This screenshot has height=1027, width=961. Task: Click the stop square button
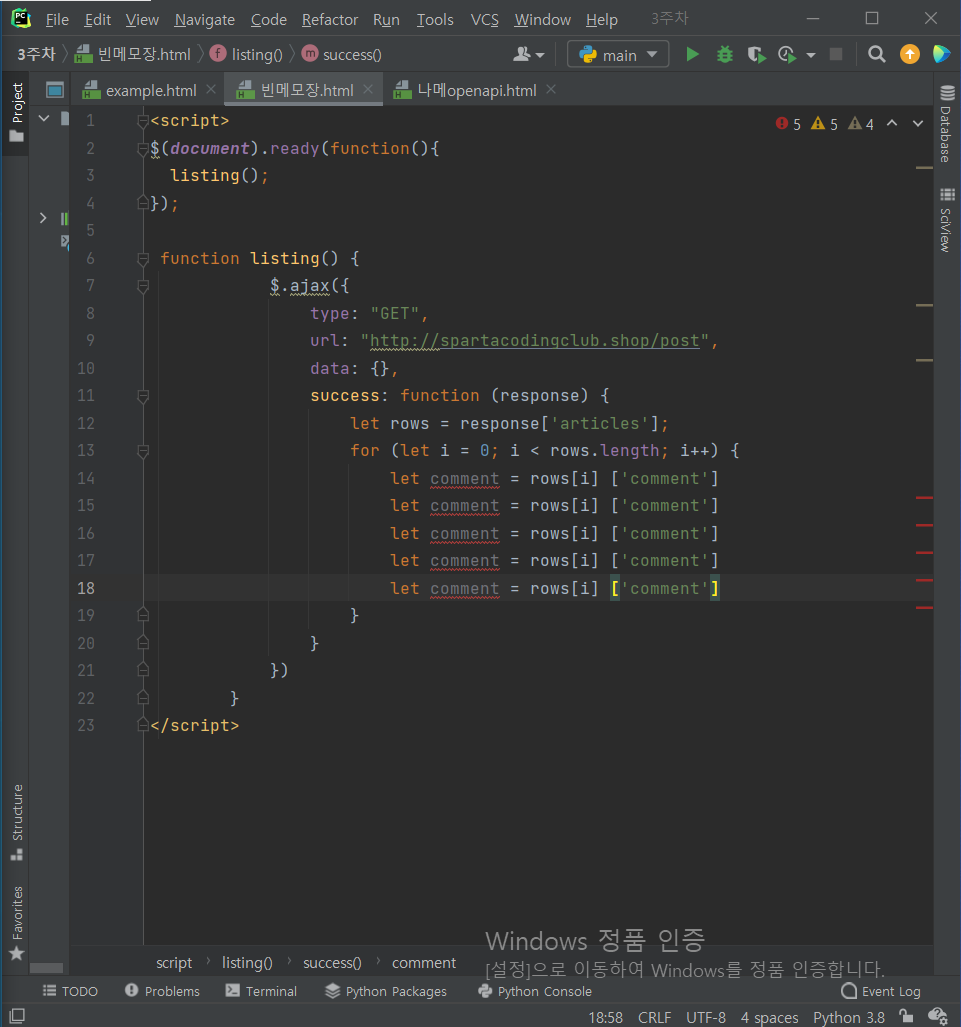[x=836, y=54]
